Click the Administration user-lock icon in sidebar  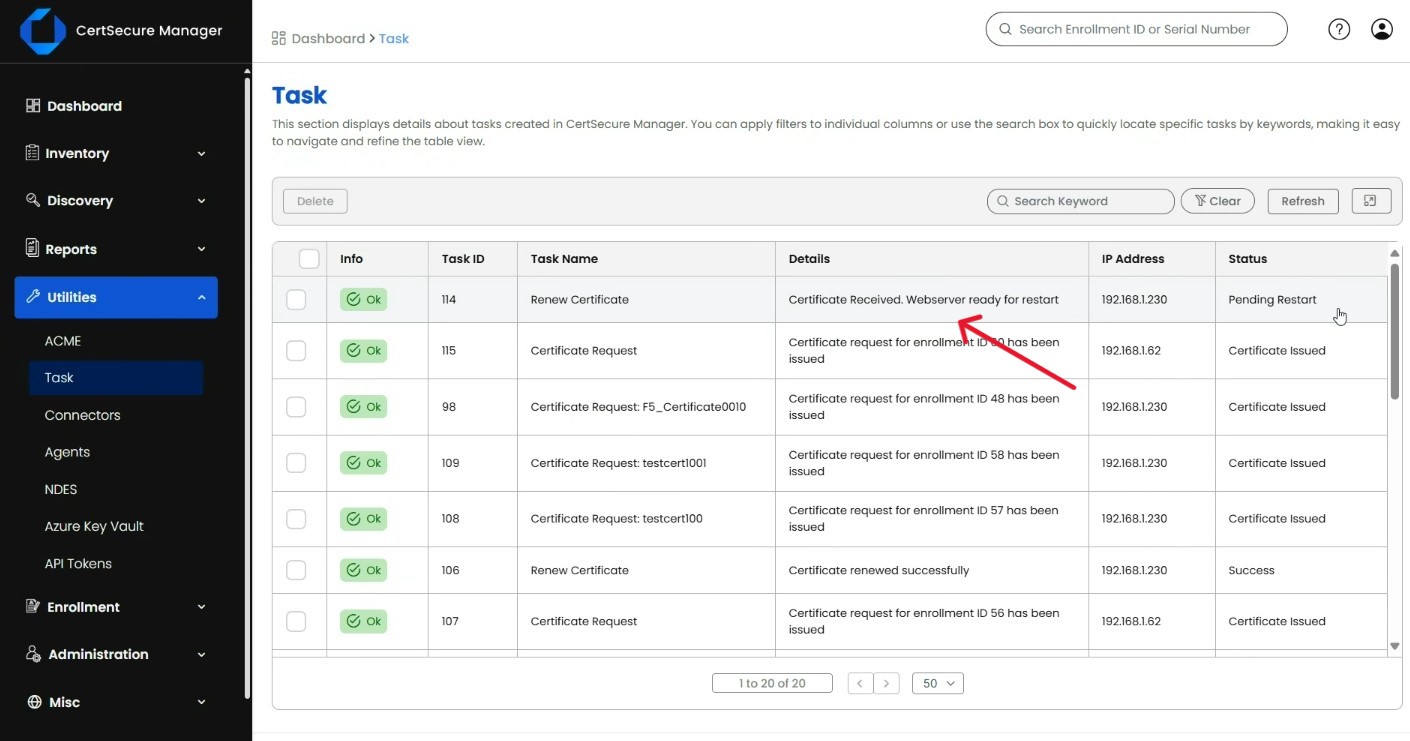pyautogui.click(x=34, y=654)
